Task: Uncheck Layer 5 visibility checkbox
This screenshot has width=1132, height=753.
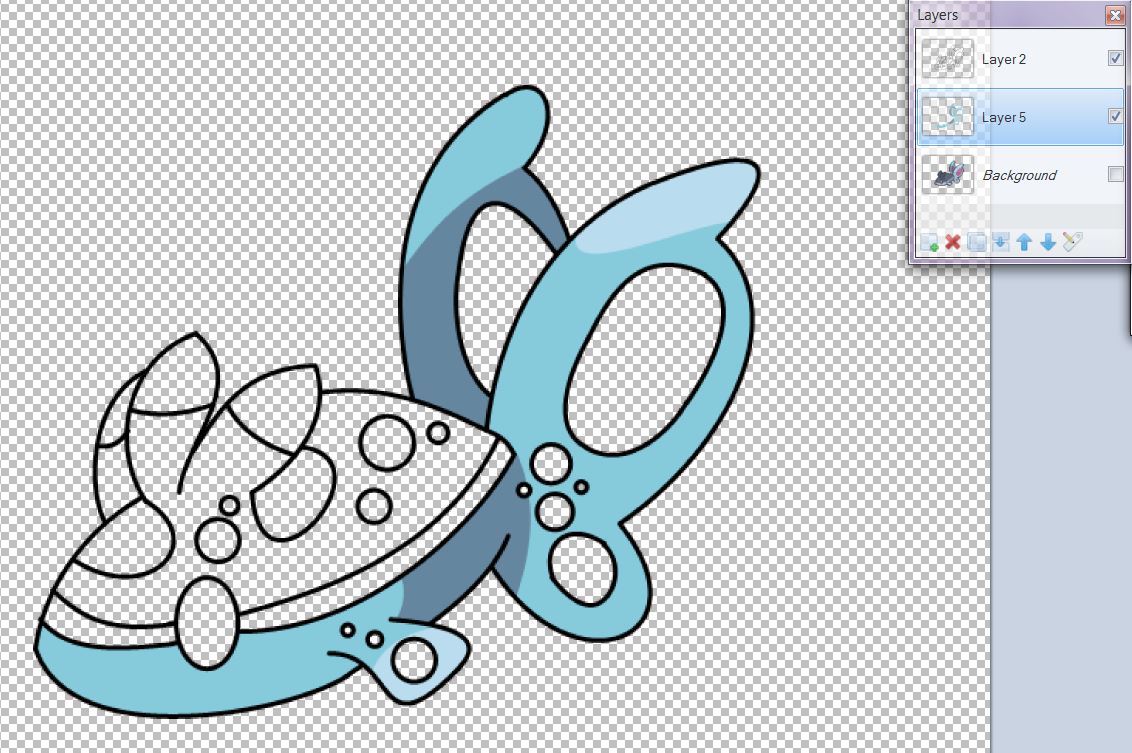Action: (x=1115, y=116)
